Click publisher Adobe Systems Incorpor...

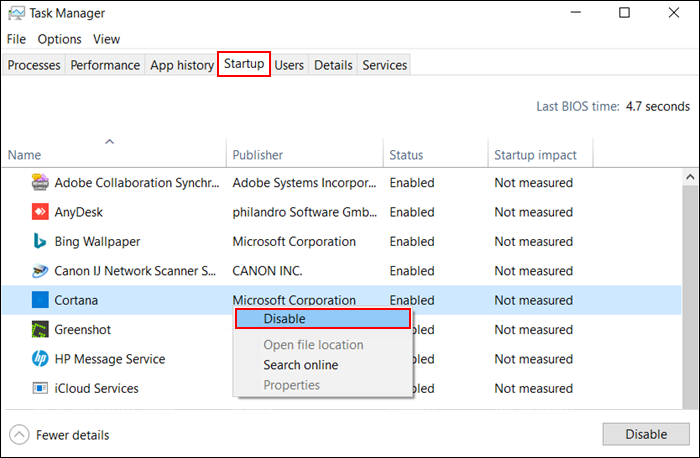click(304, 183)
